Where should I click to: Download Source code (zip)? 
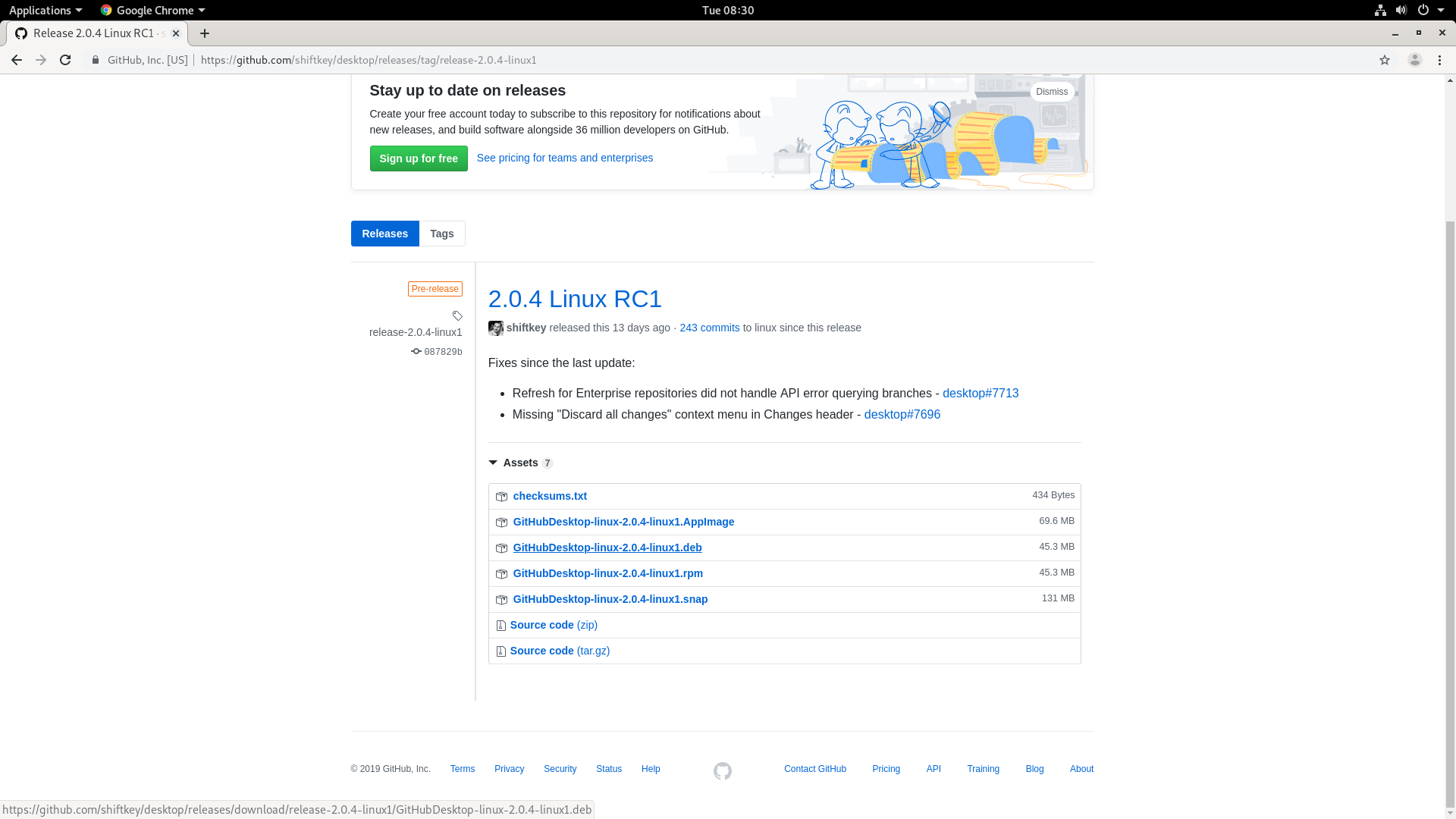pyautogui.click(x=554, y=625)
